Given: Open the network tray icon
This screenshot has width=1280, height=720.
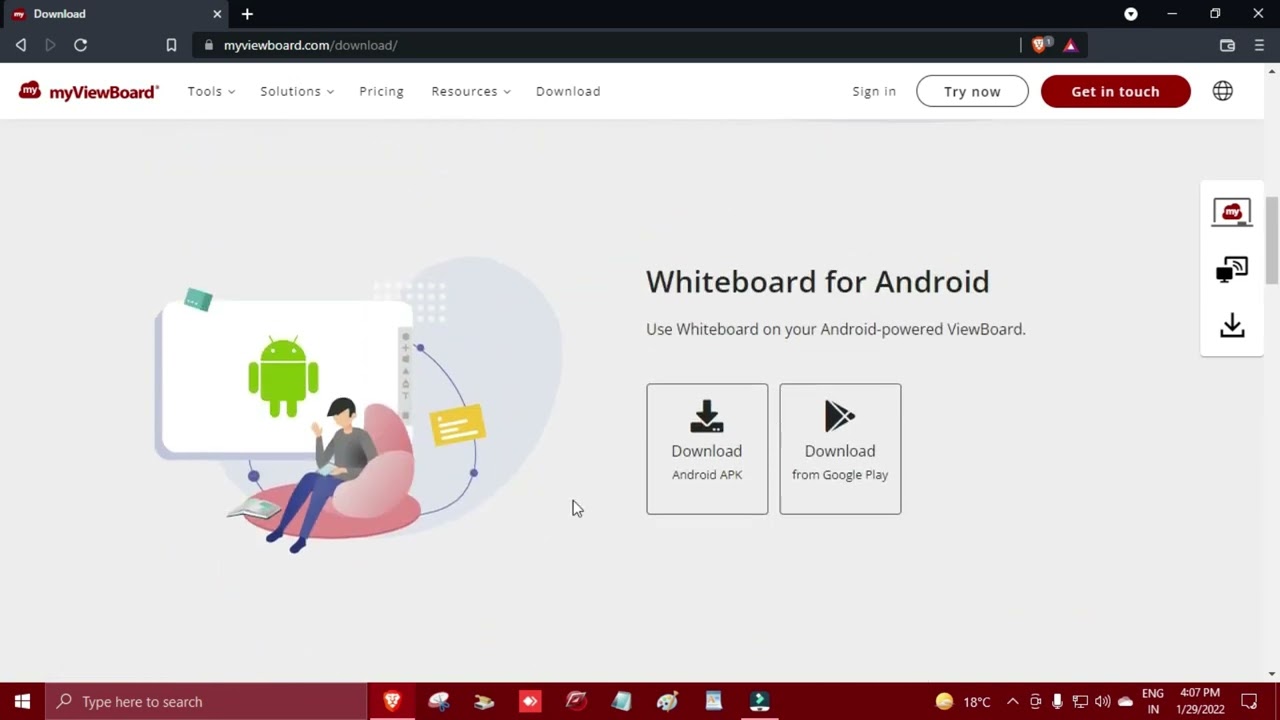Looking at the screenshot, I should pyautogui.click(x=1080, y=701).
